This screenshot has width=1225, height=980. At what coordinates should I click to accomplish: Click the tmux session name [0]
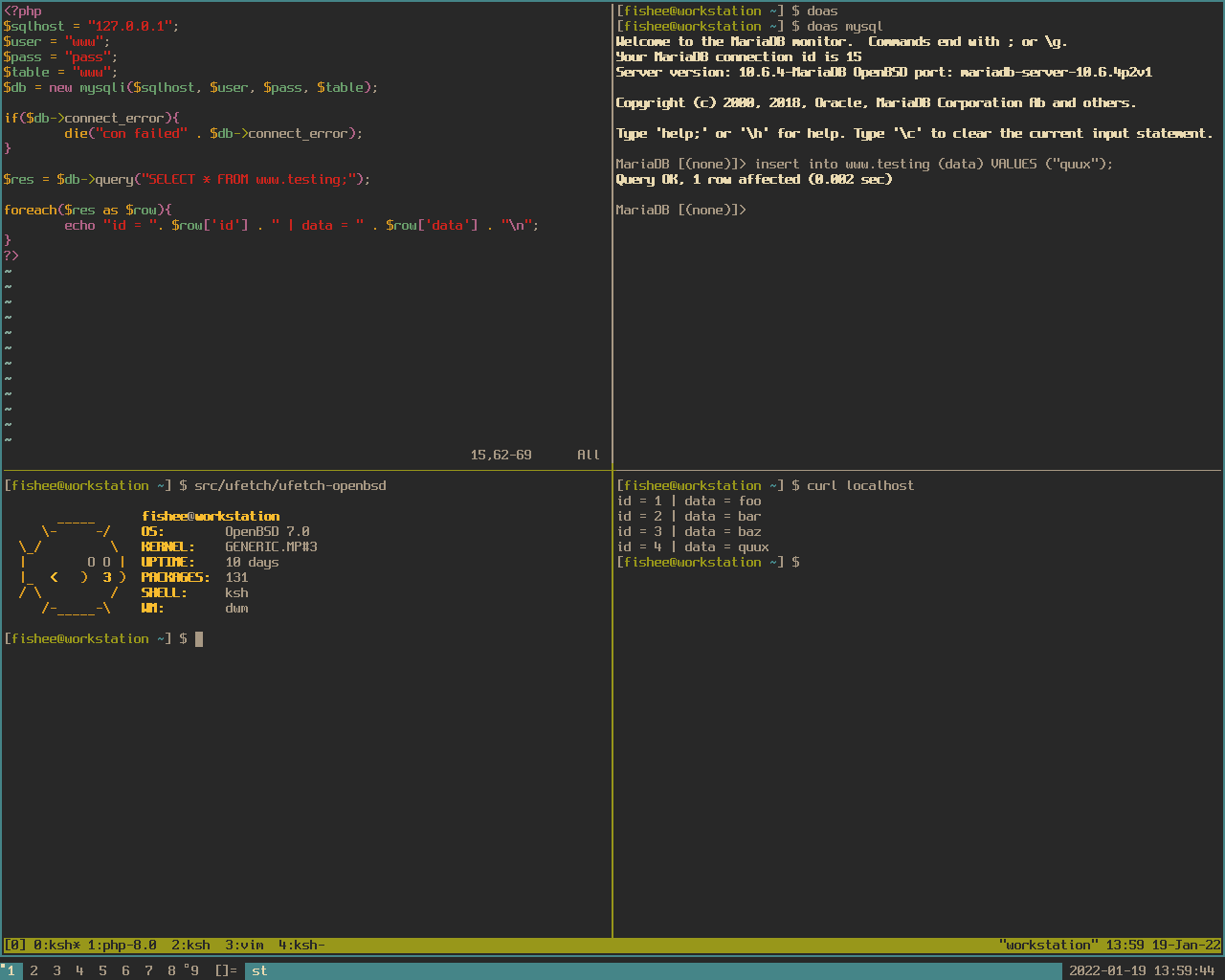click(15, 946)
